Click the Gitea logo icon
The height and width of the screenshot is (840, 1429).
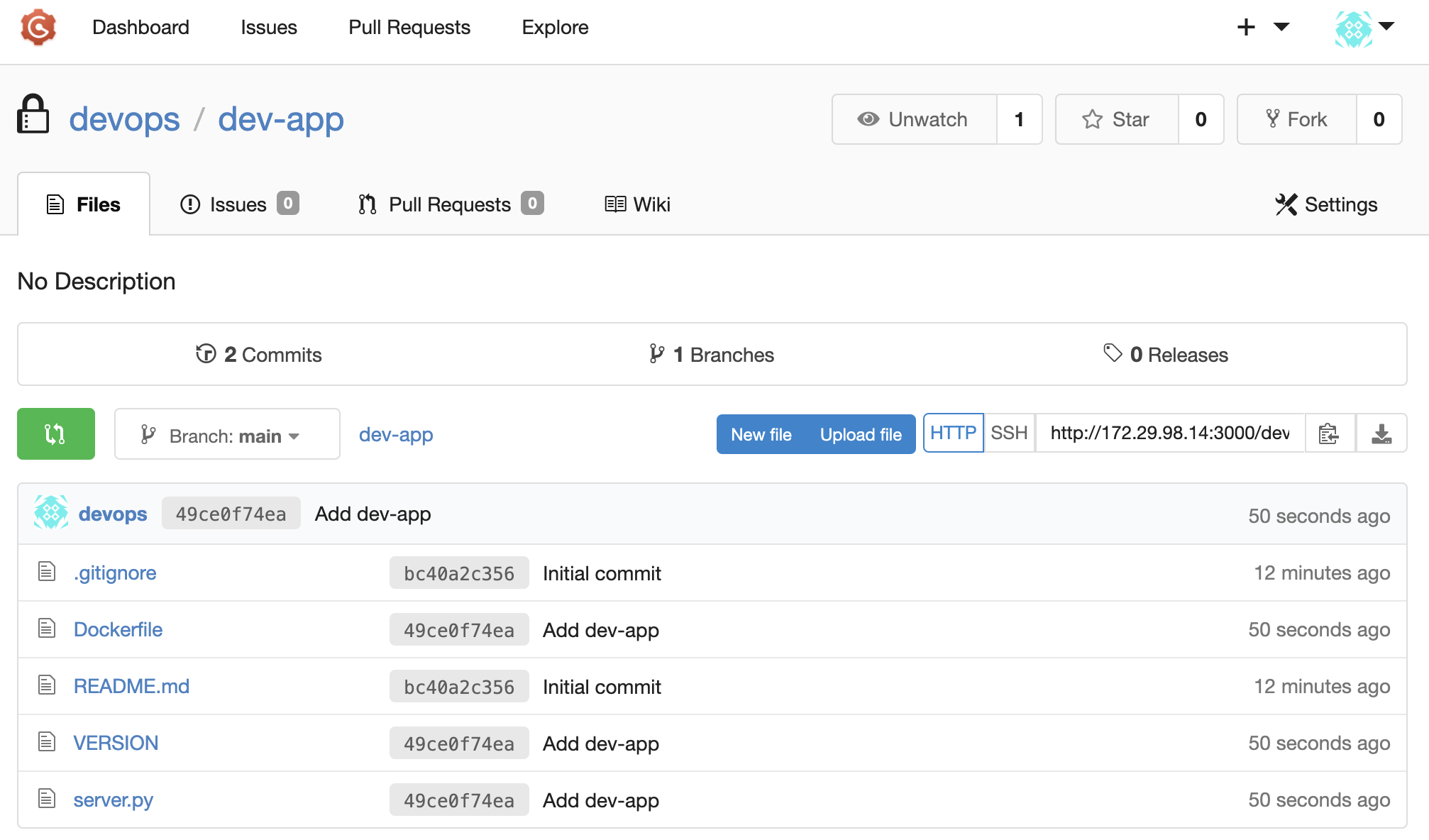click(x=38, y=27)
